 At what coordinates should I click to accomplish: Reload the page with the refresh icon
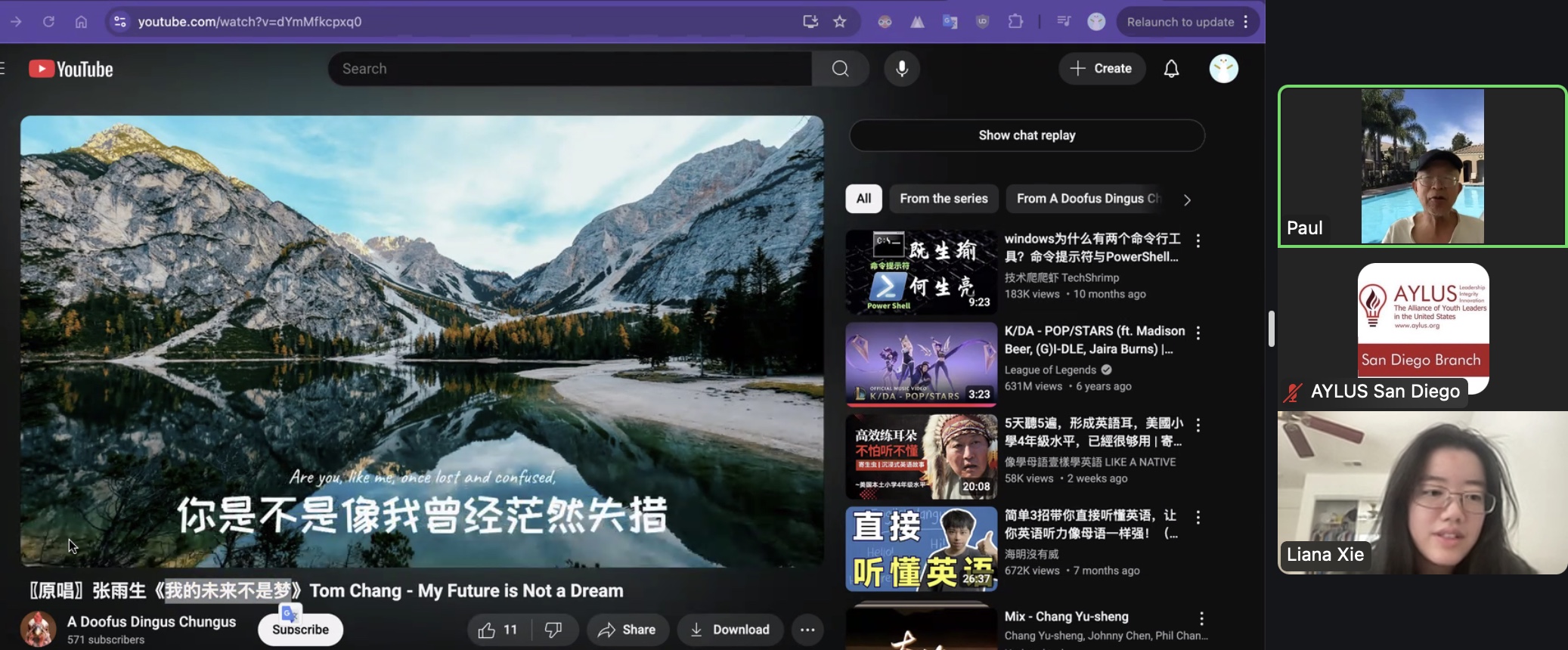(48, 22)
